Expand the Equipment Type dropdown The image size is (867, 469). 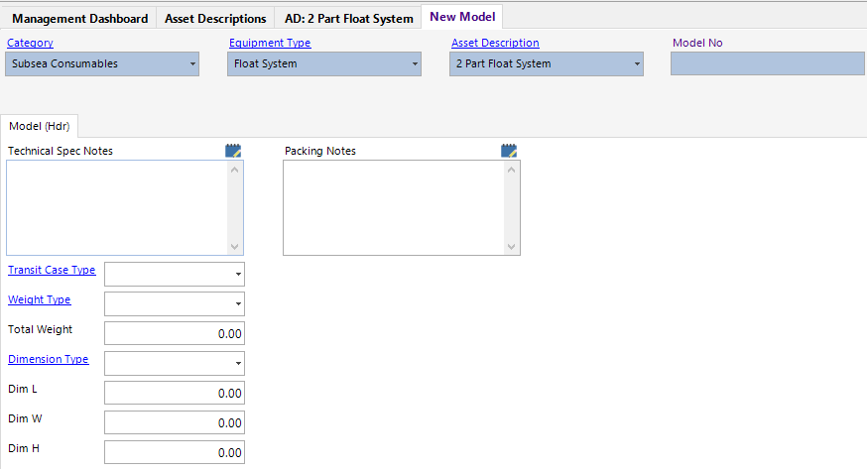pos(414,64)
